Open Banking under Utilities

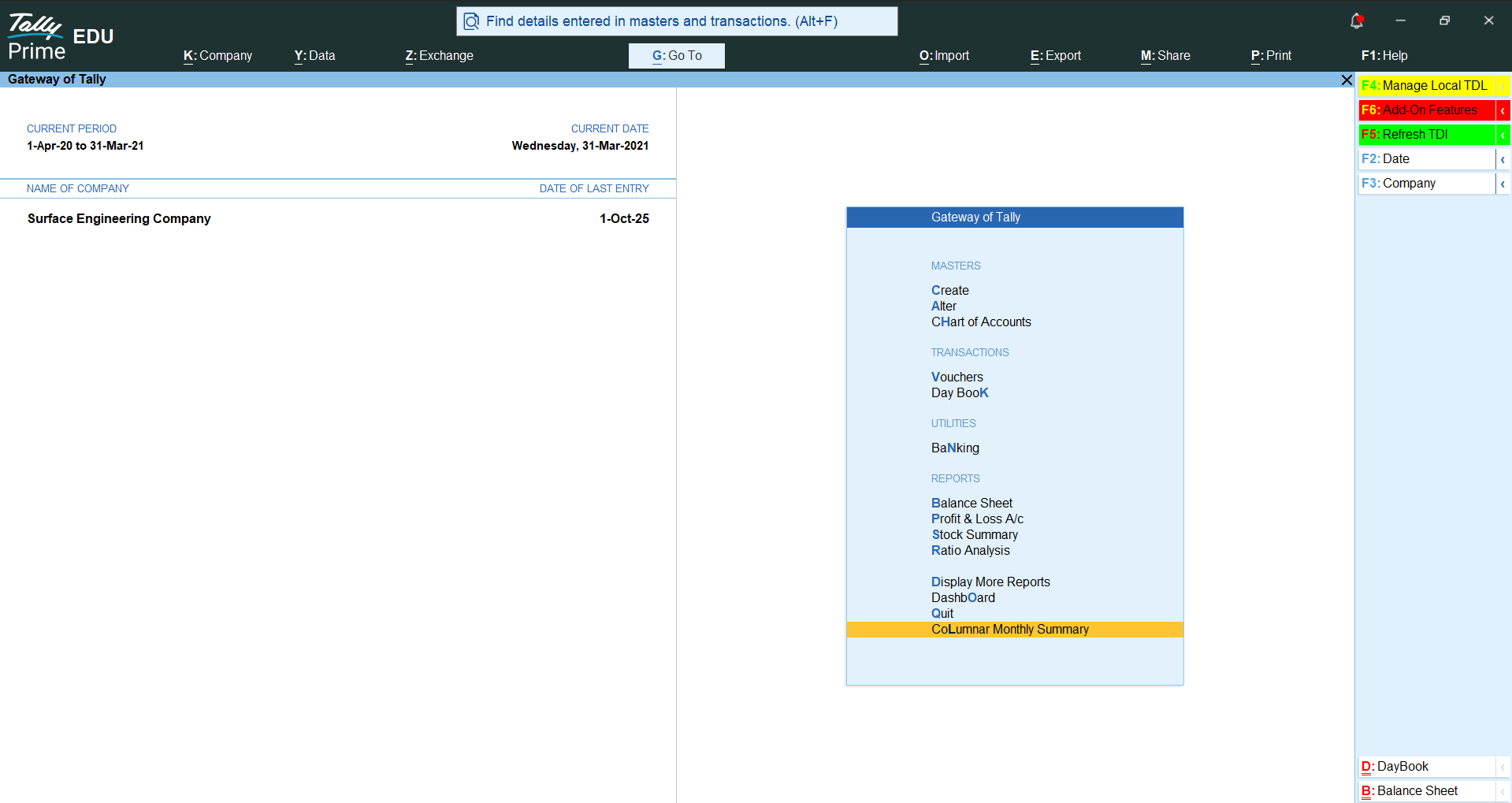[x=955, y=448]
